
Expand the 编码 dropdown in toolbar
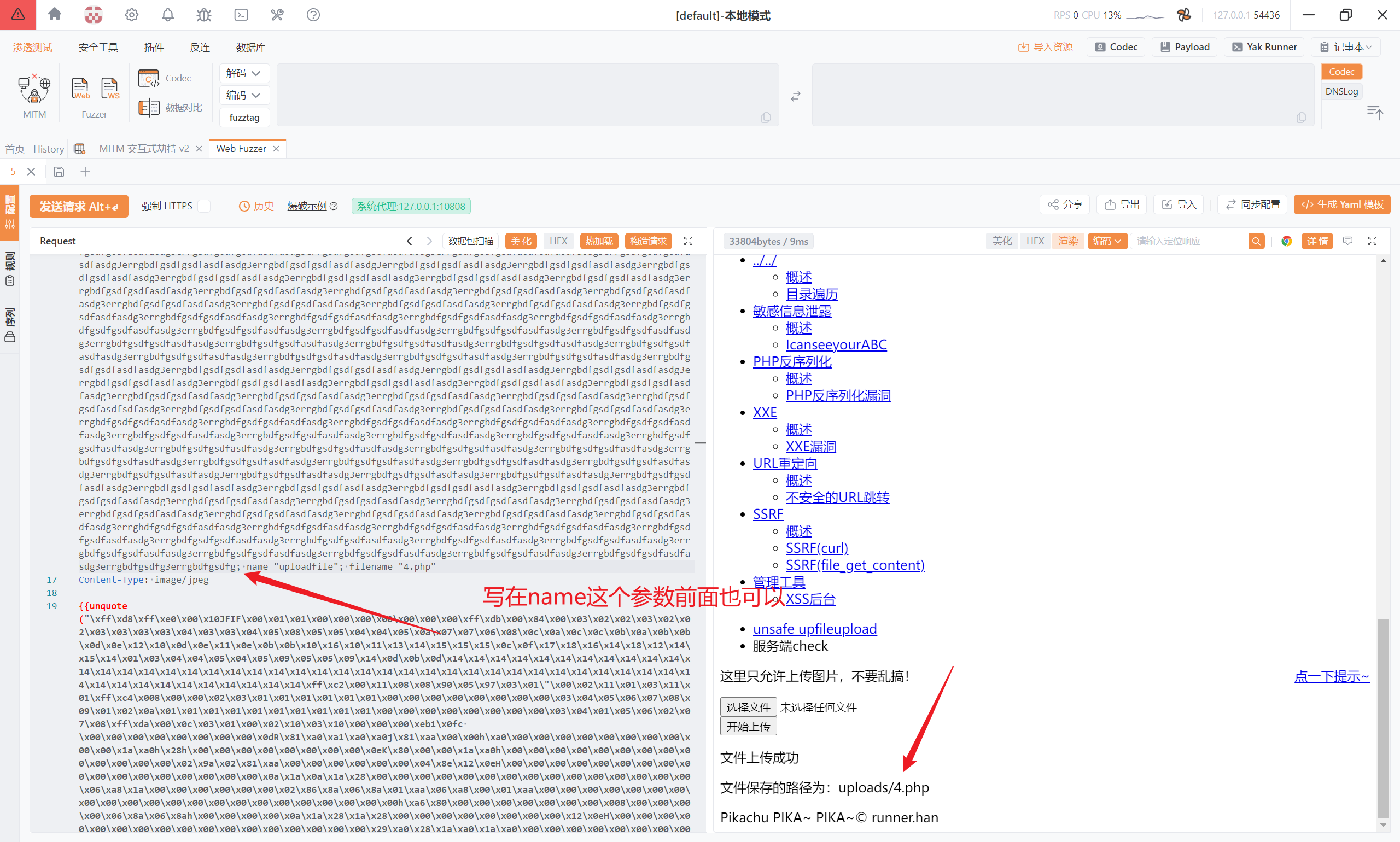click(243, 95)
